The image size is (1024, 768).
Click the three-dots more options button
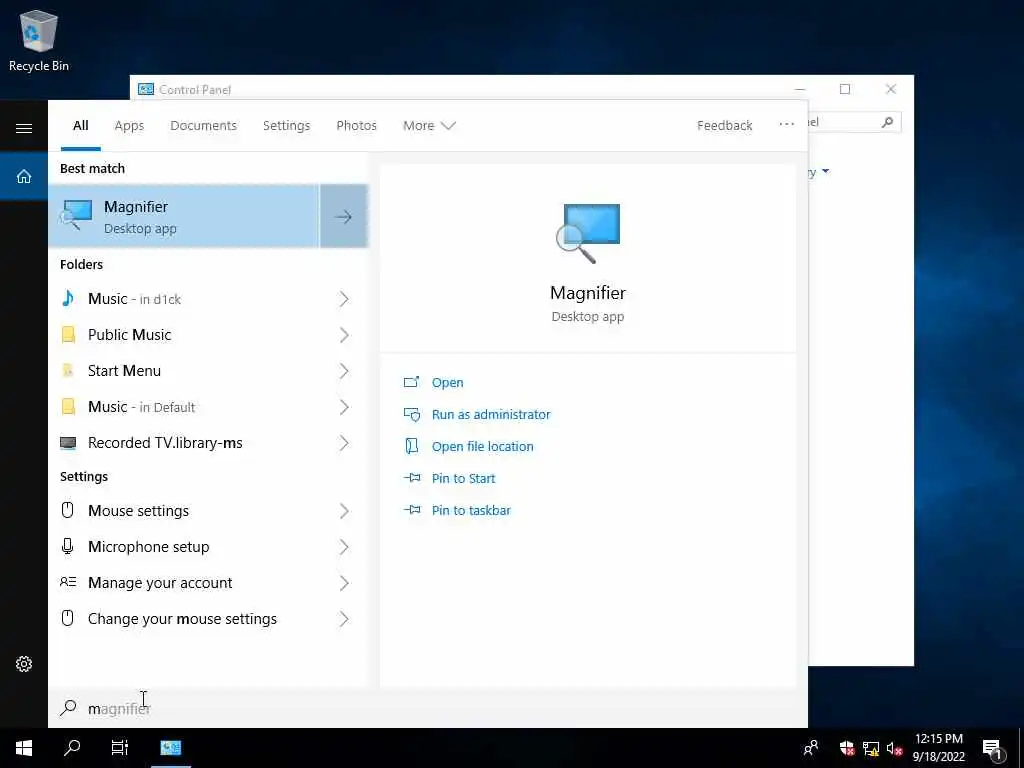pyautogui.click(x=786, y=124)
